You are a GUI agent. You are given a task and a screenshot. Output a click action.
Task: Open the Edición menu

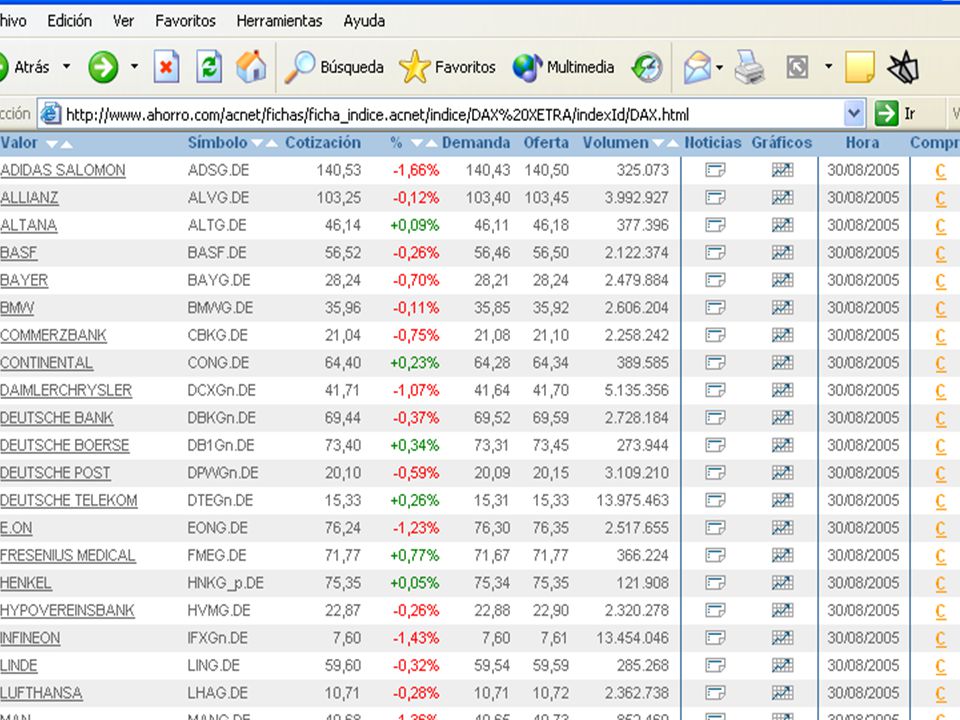[x=70, y=21]
